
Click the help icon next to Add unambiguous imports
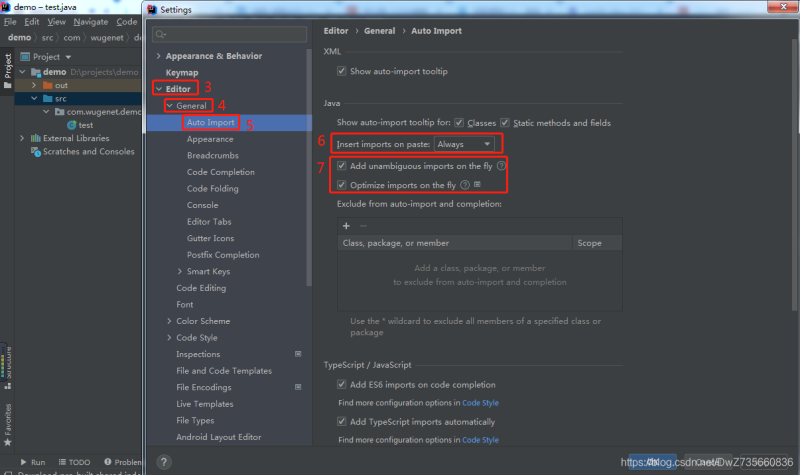point(501,166)
